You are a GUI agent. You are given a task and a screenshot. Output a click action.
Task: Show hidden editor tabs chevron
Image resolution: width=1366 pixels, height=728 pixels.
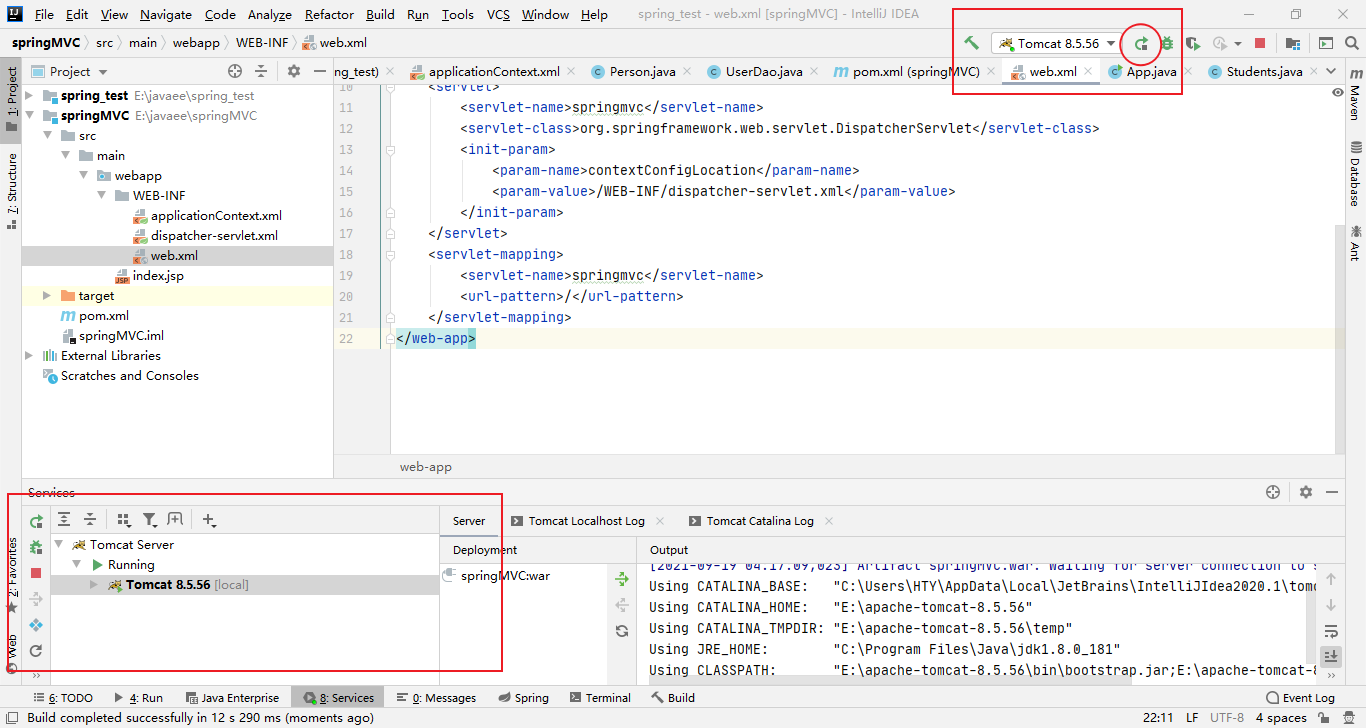(x=1331, y=71)
